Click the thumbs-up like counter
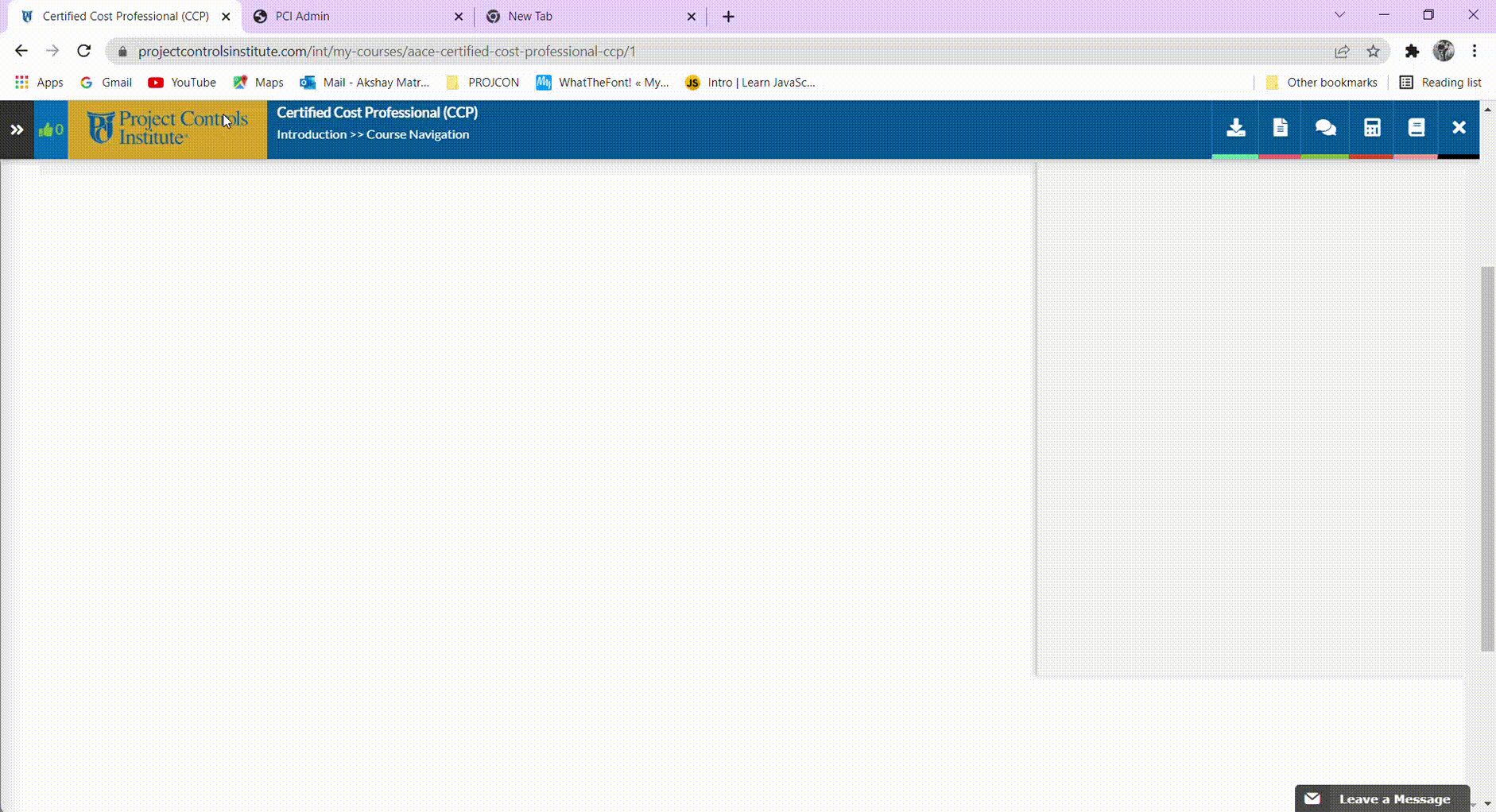The height and width of the screenshot is (812, 1496). [x=51, y=130]
